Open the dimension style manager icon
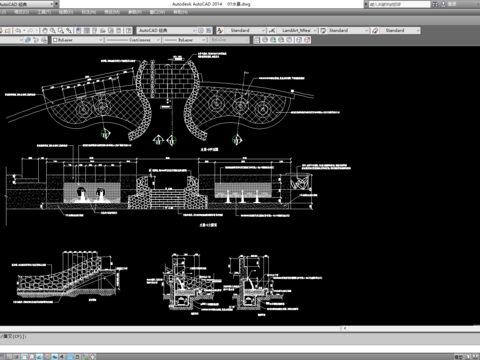The height and width of the screenshot is (360, 480). (272, 30)
